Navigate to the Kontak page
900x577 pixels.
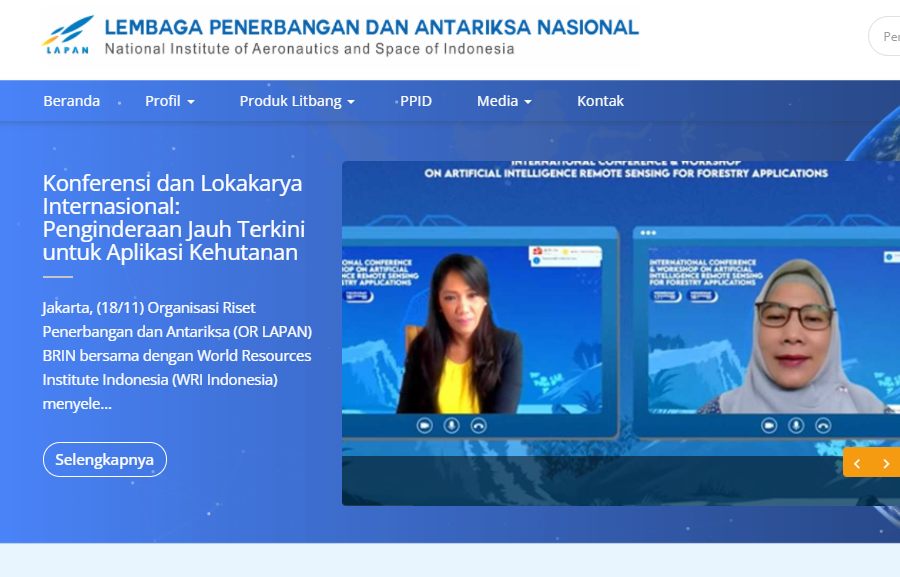600,101
